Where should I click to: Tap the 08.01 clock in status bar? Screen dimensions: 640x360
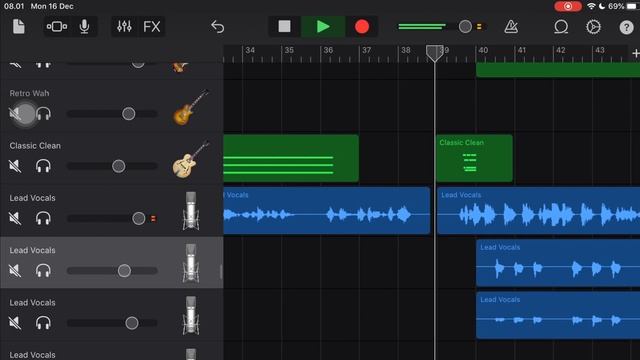[x=14, y=7]
